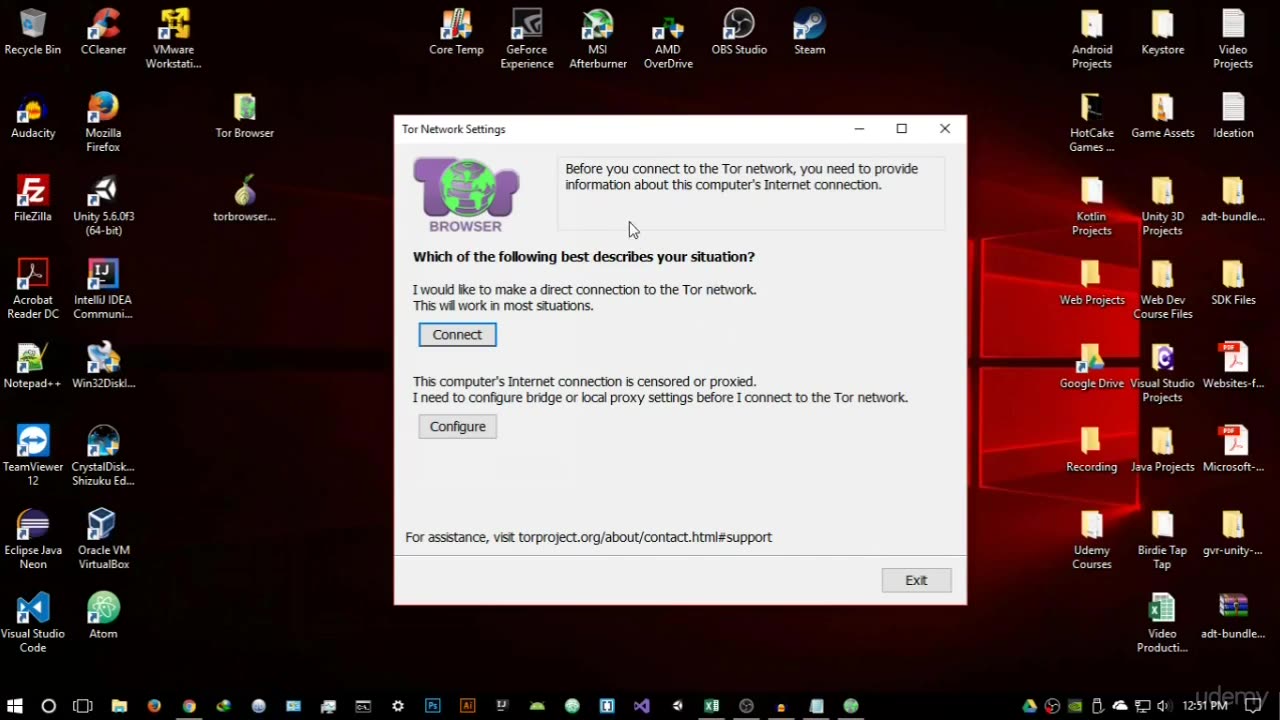Open the Recycle Bin desktop icon
This screenshot has width=1280, height=720.
click(33, 32)
